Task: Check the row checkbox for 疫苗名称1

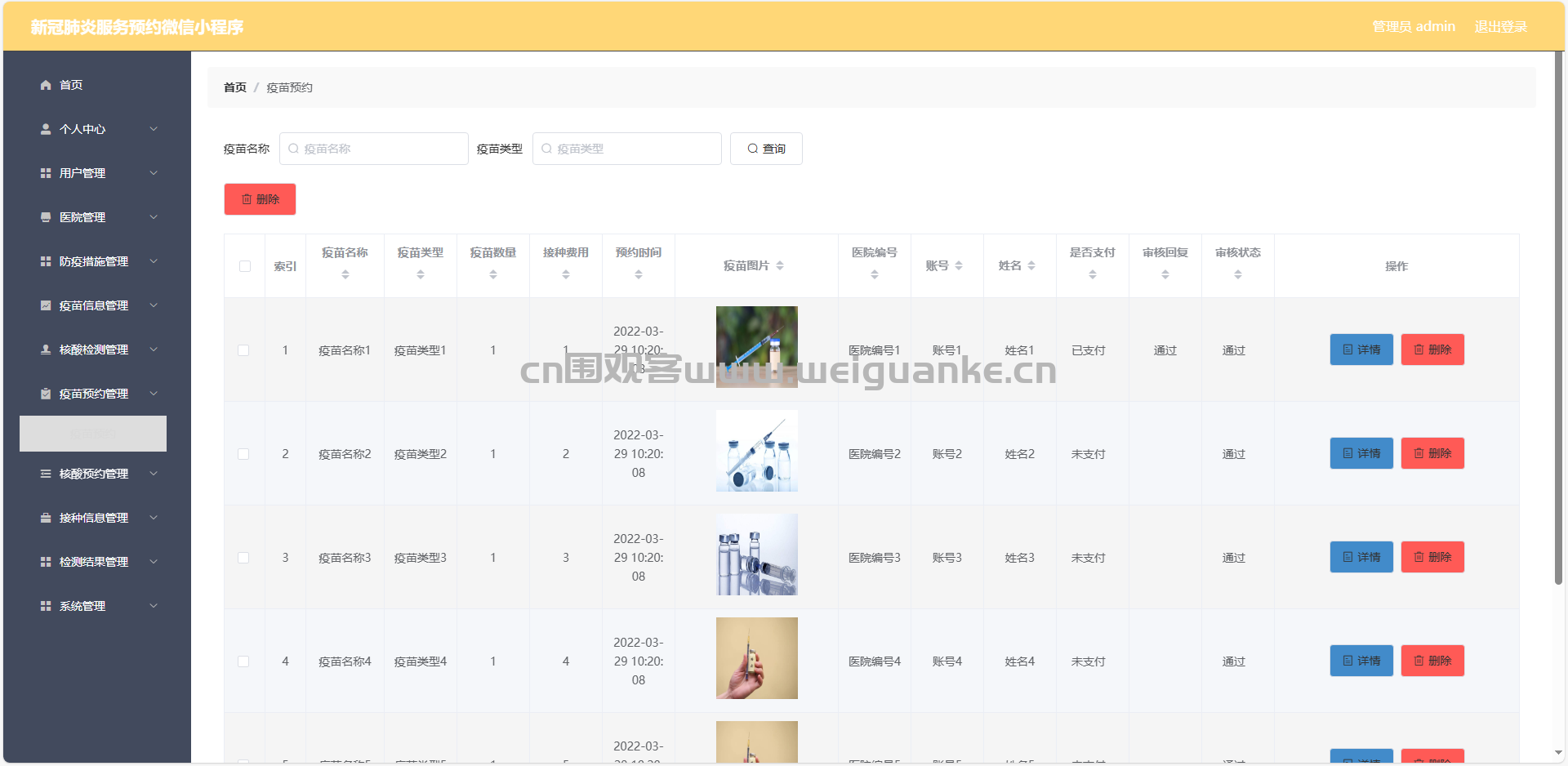Action: tap(243, 350)
